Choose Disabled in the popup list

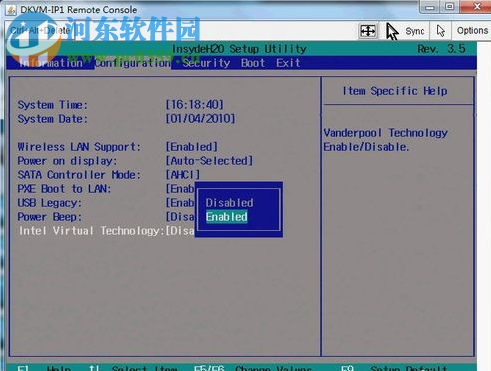pos(230,203)
